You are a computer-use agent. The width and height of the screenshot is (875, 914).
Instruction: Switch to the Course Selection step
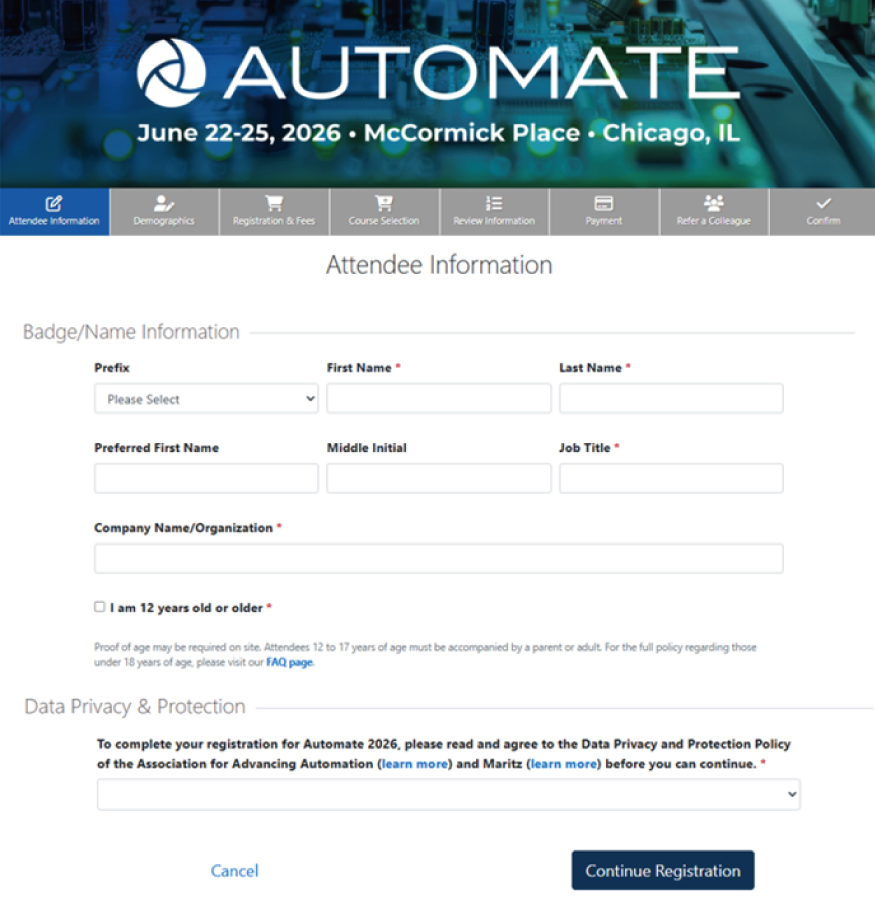(384, 212)
